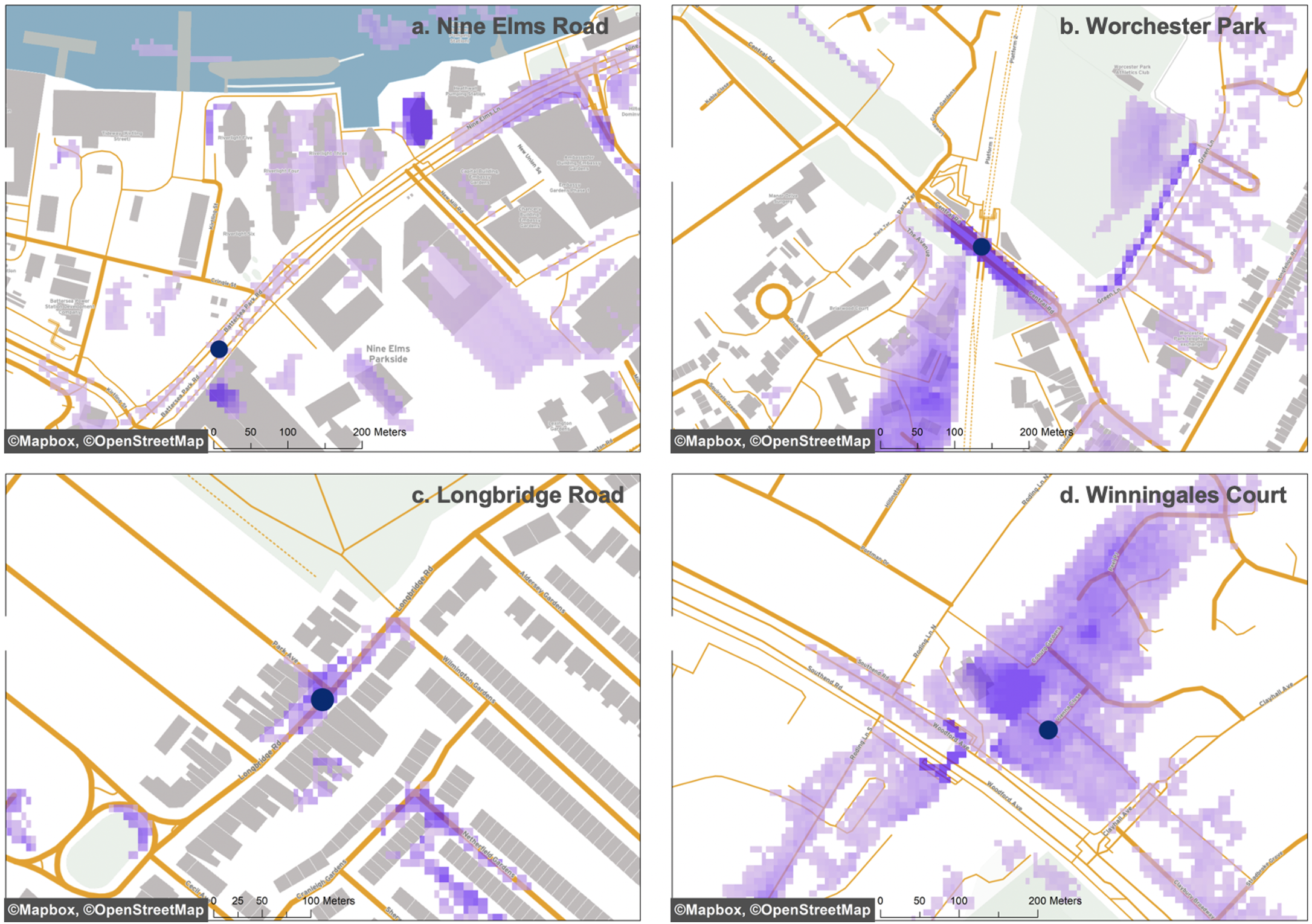Click the 'c. Longbridge Road' panel title
This screenshot has width=1312, height=924.
517,495
